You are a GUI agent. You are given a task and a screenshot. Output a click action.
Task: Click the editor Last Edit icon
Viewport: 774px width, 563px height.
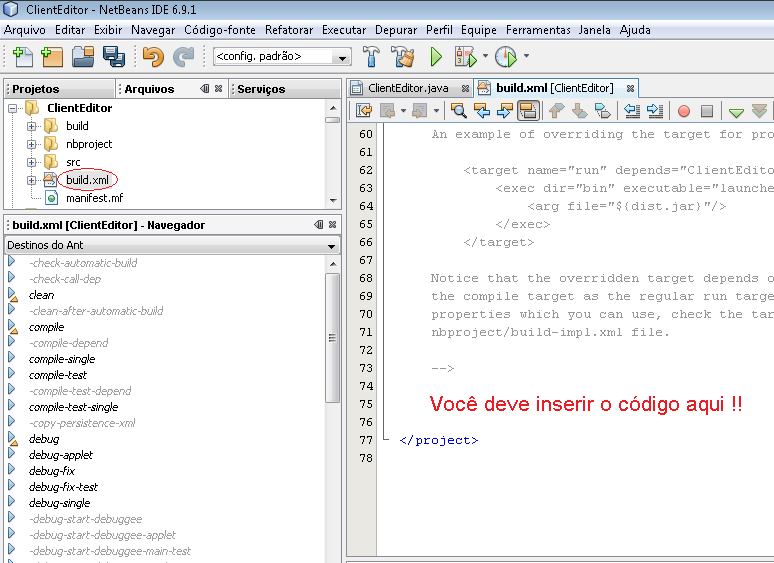coord(364,111)
